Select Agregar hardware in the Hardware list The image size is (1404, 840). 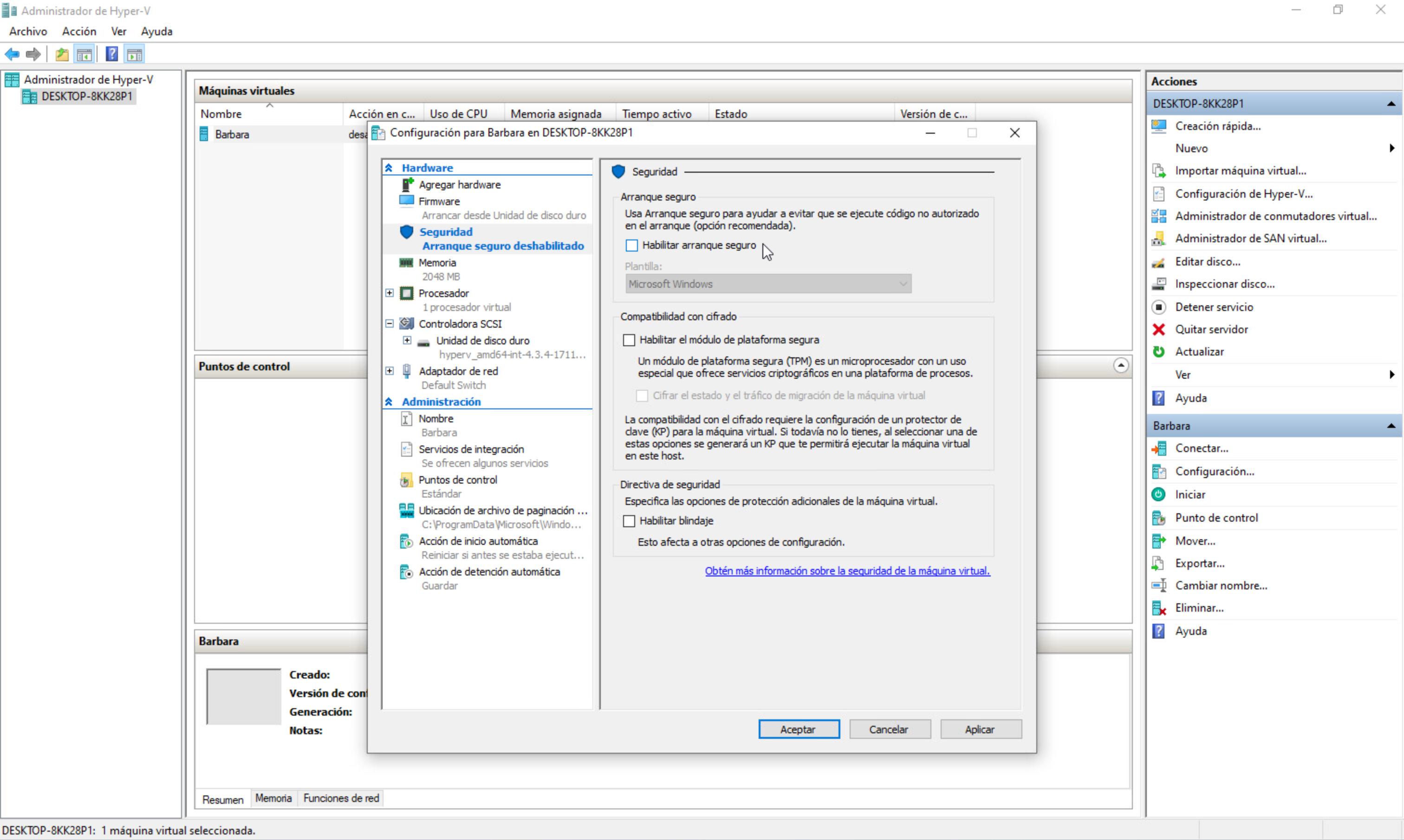pyautogui.click(x=460, y=184)
